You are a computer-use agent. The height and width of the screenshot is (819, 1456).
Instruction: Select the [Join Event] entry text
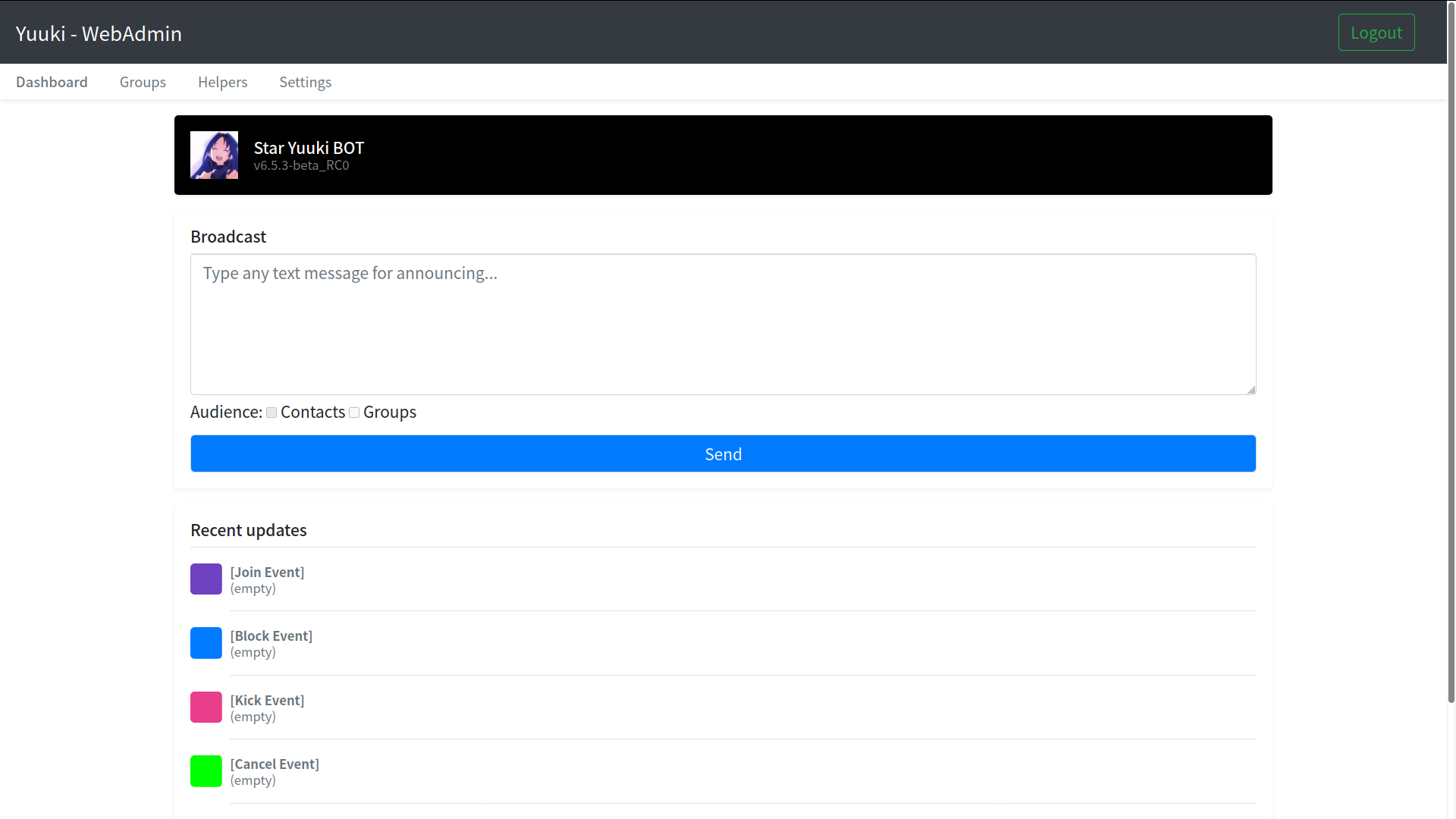tap(267, 573)
